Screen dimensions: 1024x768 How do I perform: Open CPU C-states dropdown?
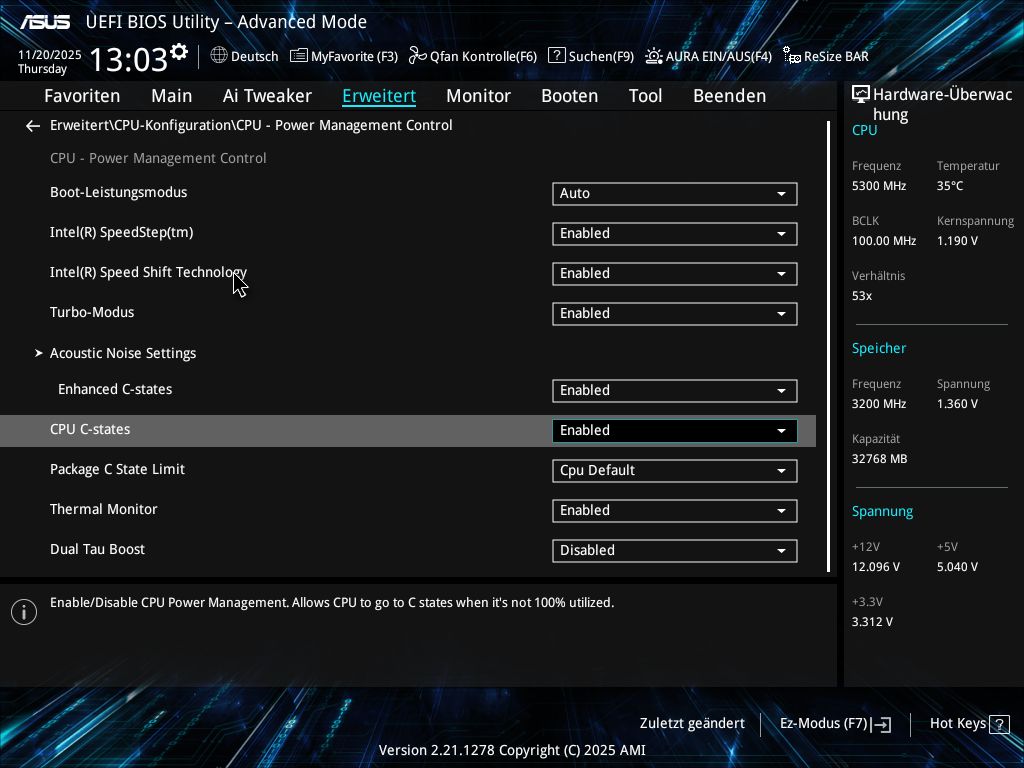675,430
